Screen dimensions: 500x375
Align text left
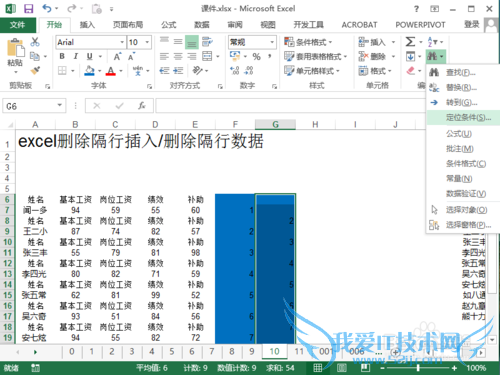pos(164,56)
